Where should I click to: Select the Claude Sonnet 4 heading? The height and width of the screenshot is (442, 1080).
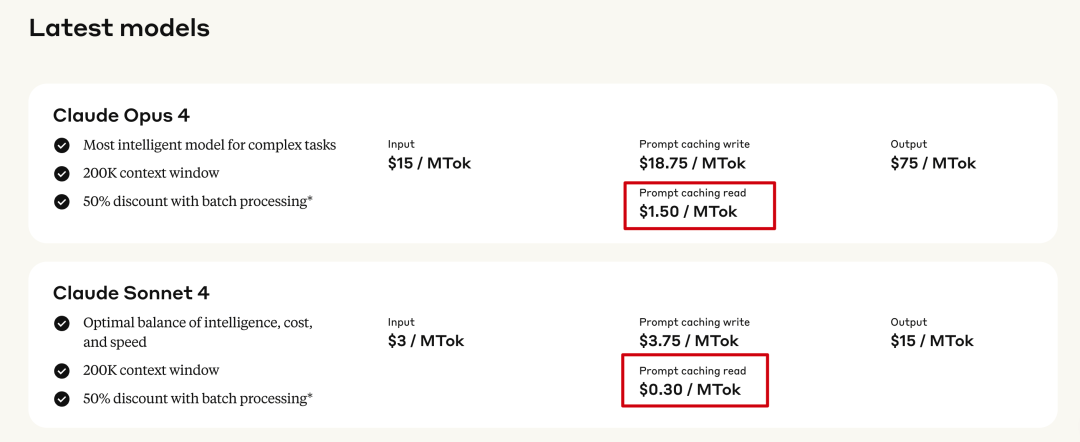pos(131,293)
